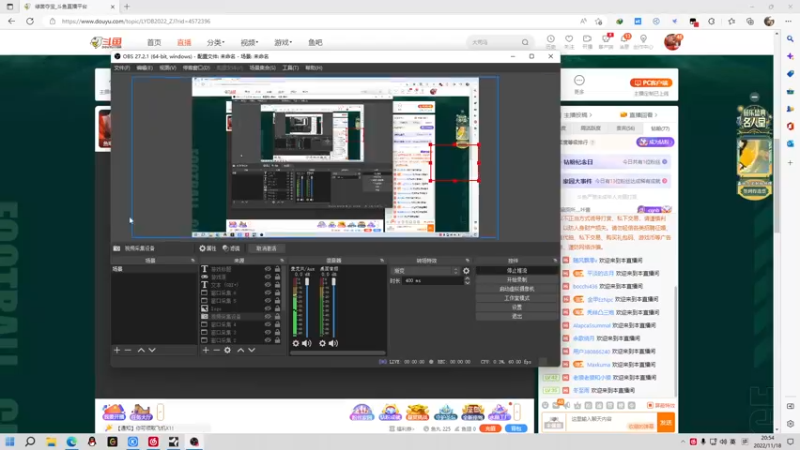Click mic/Aux volume slider
Screen dimensions: 800x450
tap(307, 308)
